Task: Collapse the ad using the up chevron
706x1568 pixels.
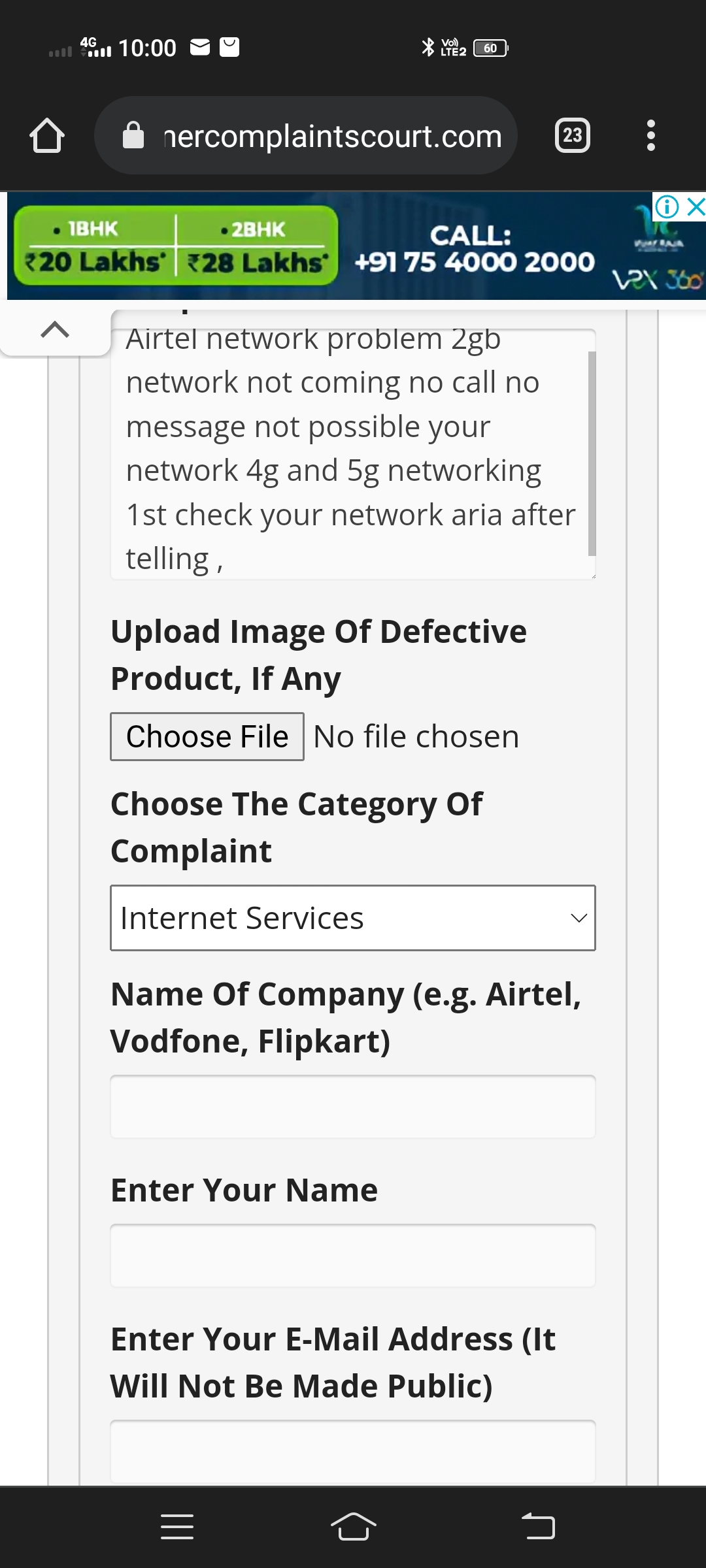Action: (55, 330)
